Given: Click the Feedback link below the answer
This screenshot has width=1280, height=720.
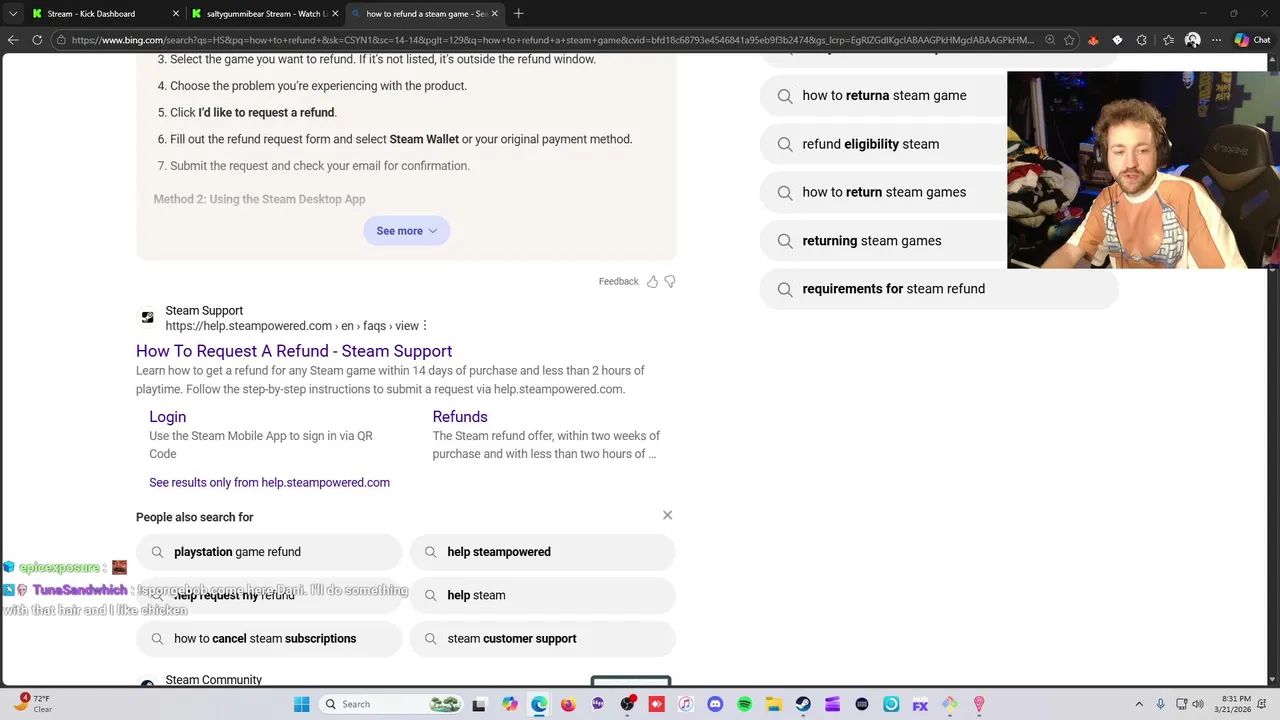Looking at the screenshot, I should (618, 282).
